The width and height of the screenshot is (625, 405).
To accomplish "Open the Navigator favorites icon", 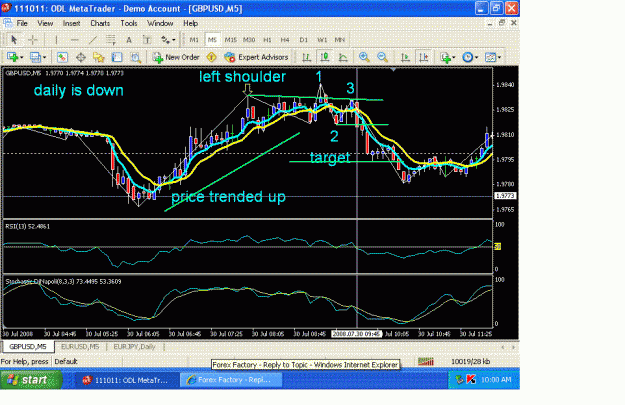I will 99,57.
